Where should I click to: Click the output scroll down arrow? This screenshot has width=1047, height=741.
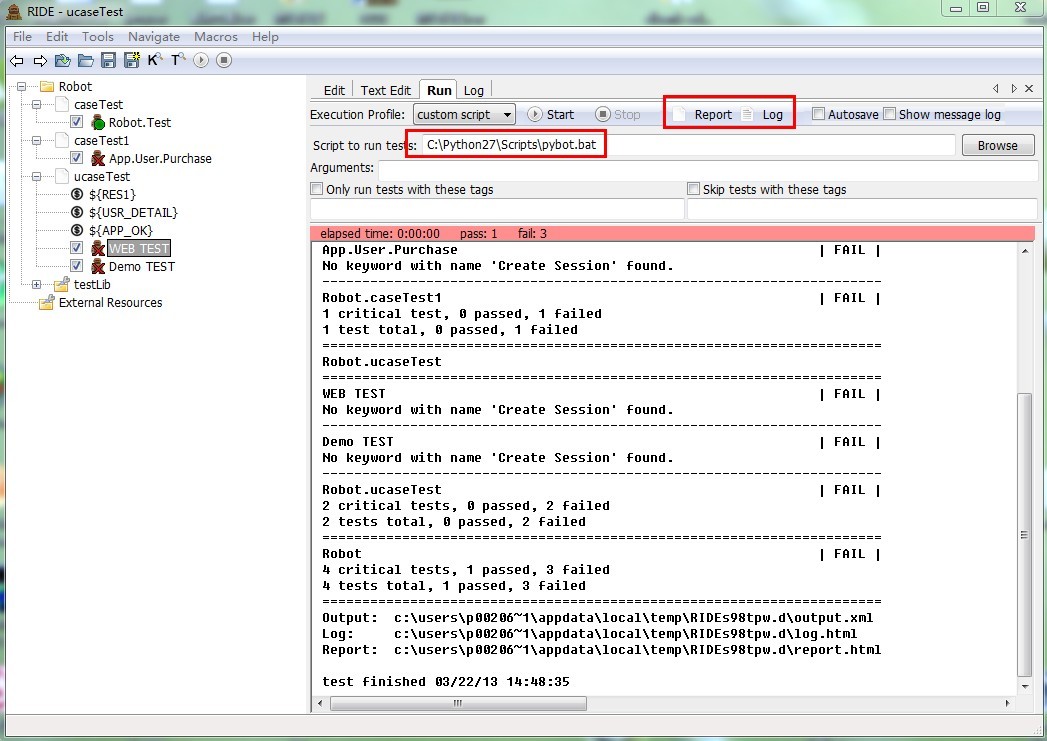[x=1024, y=687]
